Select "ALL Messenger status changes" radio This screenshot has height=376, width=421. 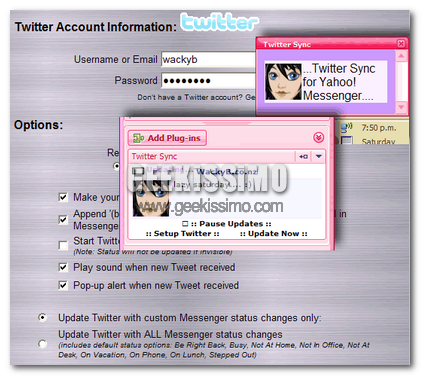42,343
